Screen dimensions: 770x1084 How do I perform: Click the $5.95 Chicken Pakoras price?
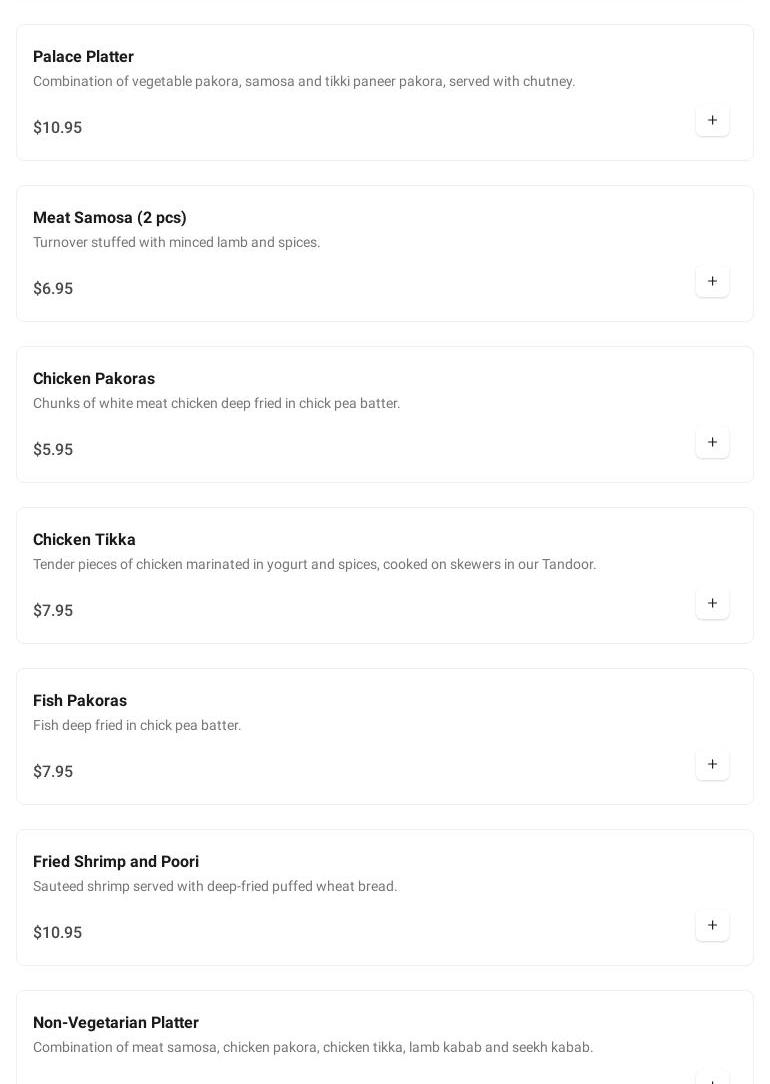[x=53, y=450]
